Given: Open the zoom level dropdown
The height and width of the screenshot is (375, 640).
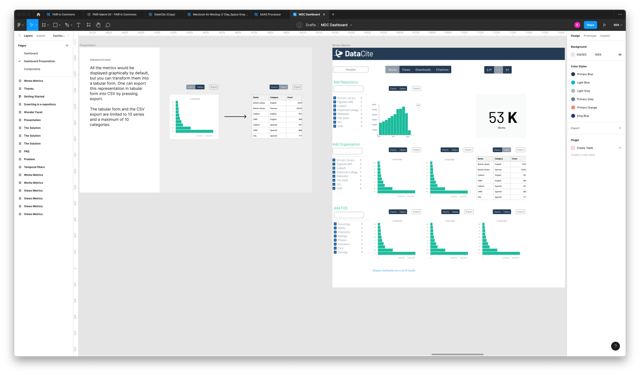Looking at the screenshot, I should coord(618,25).
